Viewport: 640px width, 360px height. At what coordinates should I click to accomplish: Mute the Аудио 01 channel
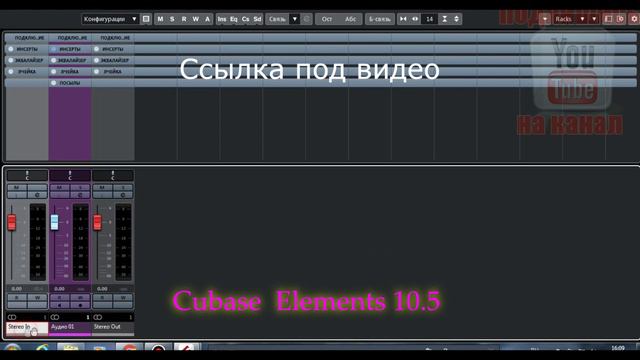tap(60, 187)
